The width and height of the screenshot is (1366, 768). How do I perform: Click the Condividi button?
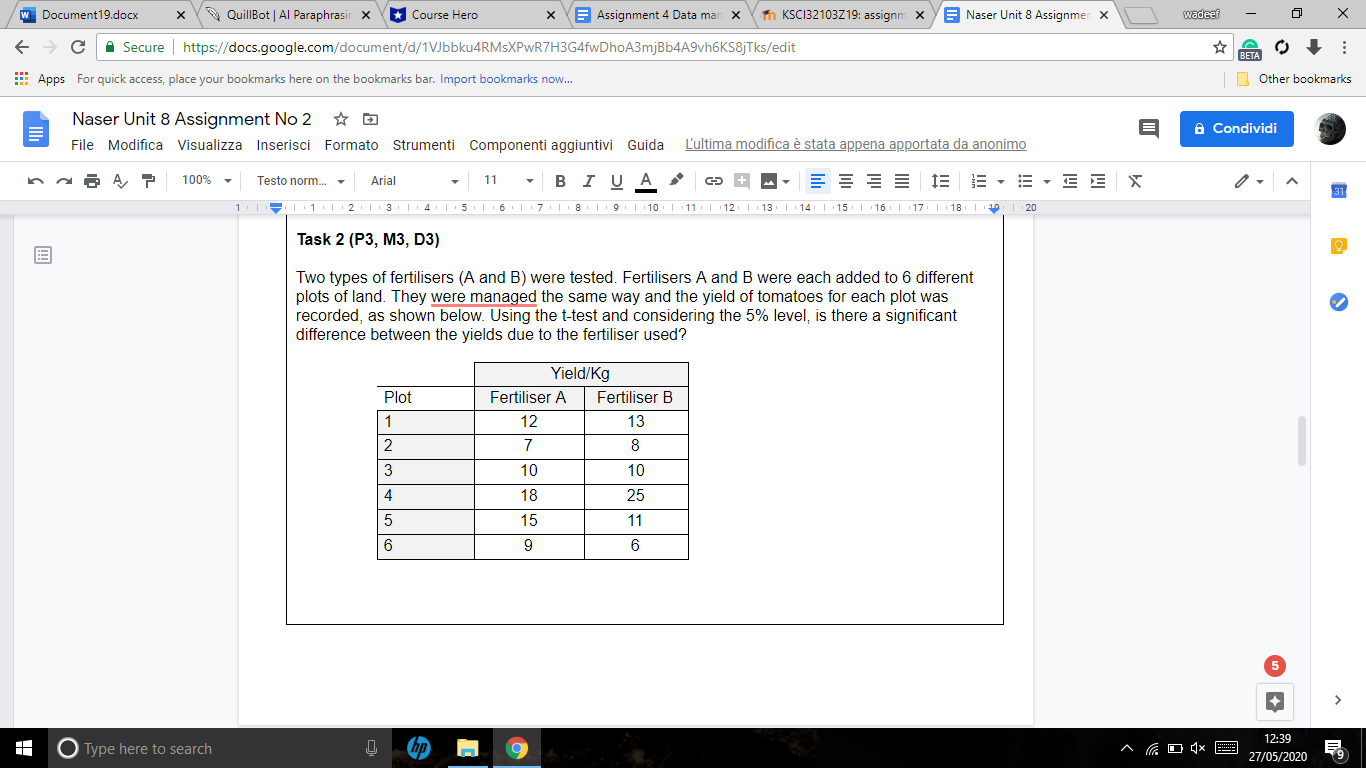(x=1236, y=128)
